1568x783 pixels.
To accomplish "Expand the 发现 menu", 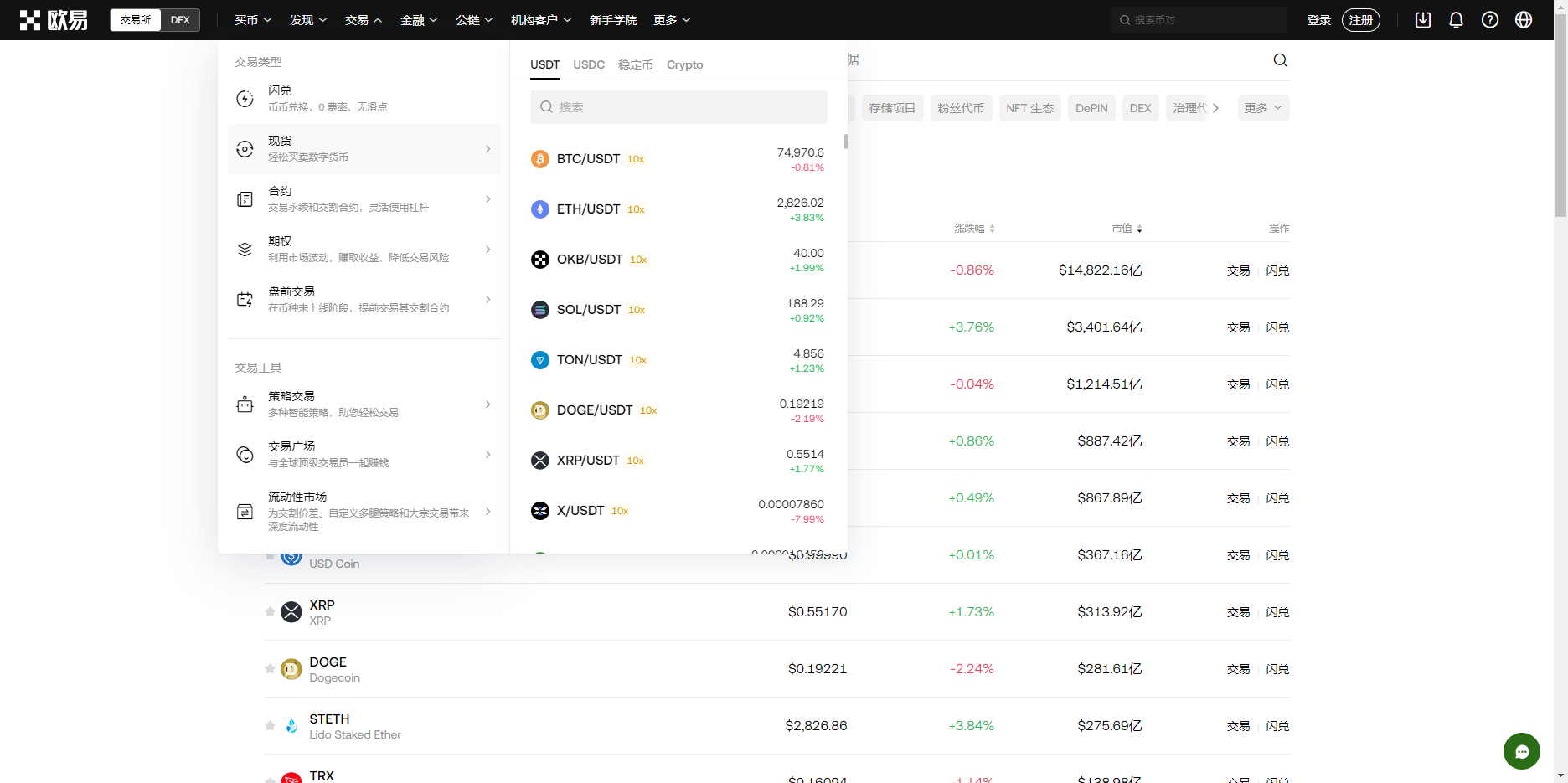I will pos(308,20).
